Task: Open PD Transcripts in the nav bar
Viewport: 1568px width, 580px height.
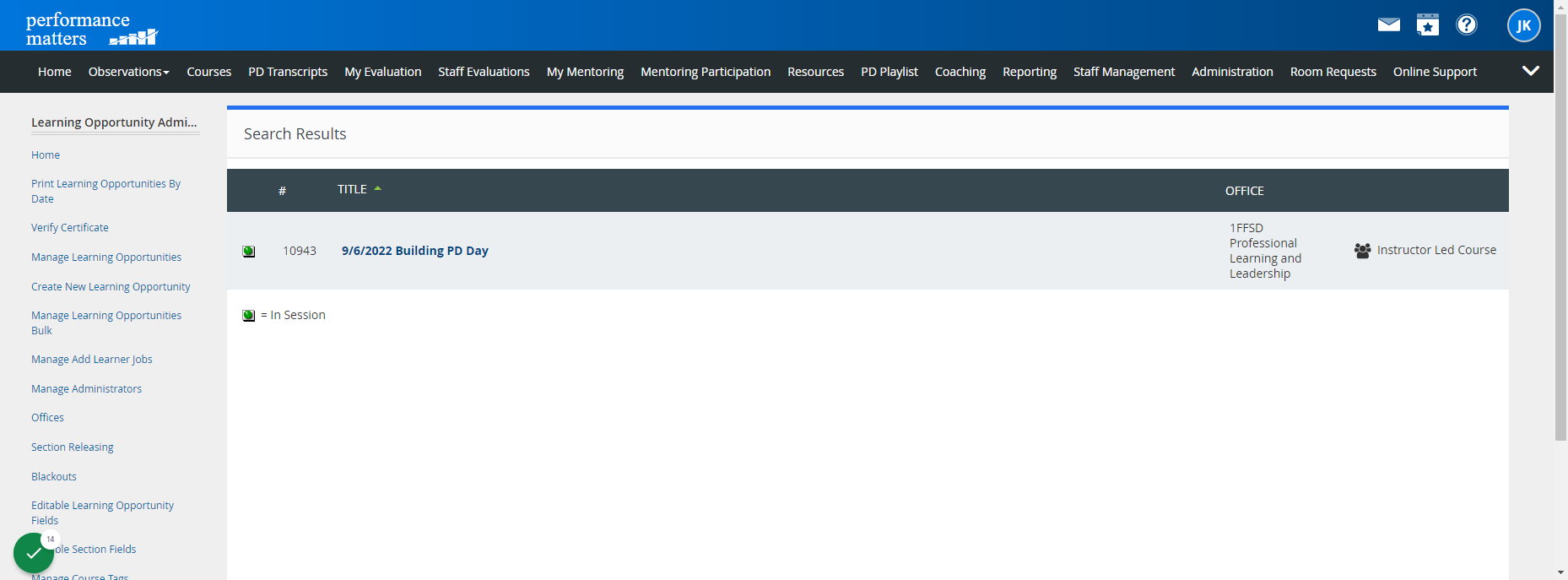Action: (x=288, y=72)
